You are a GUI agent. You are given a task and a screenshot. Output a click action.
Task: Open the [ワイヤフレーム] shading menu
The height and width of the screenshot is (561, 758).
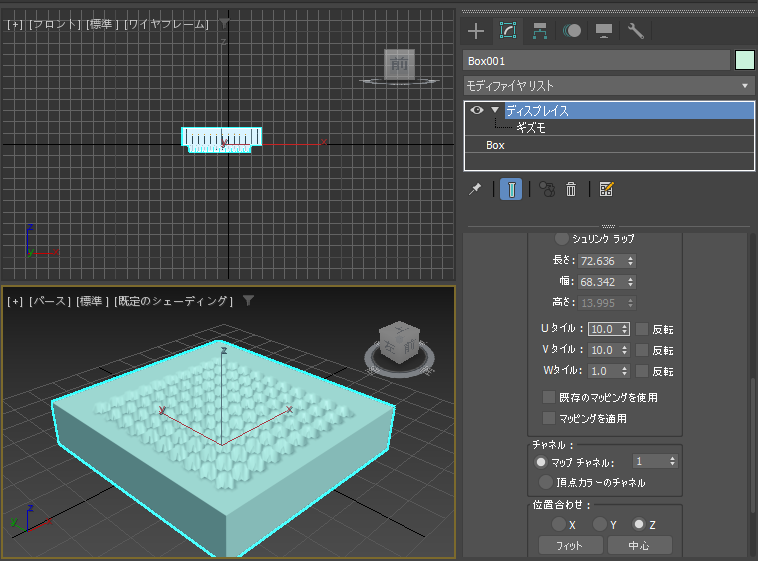pos(166,24)
